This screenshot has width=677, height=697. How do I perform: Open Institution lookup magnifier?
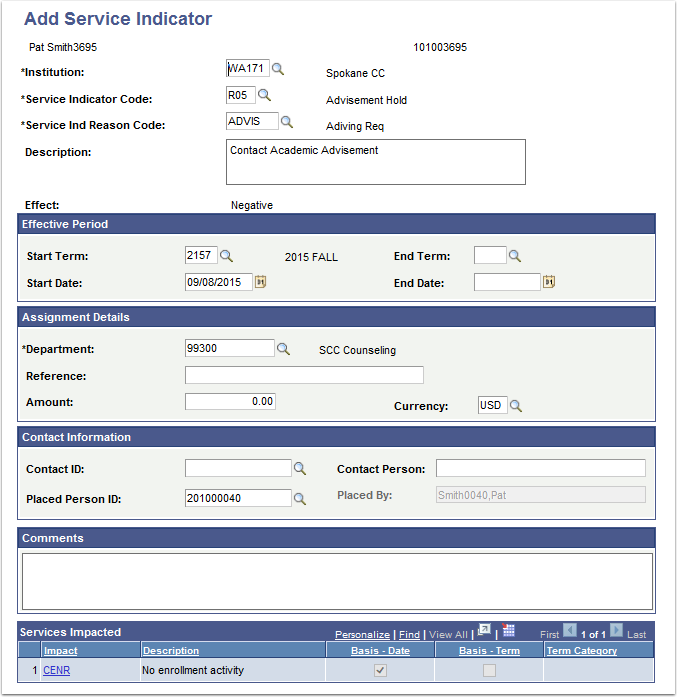coord(278,69)
